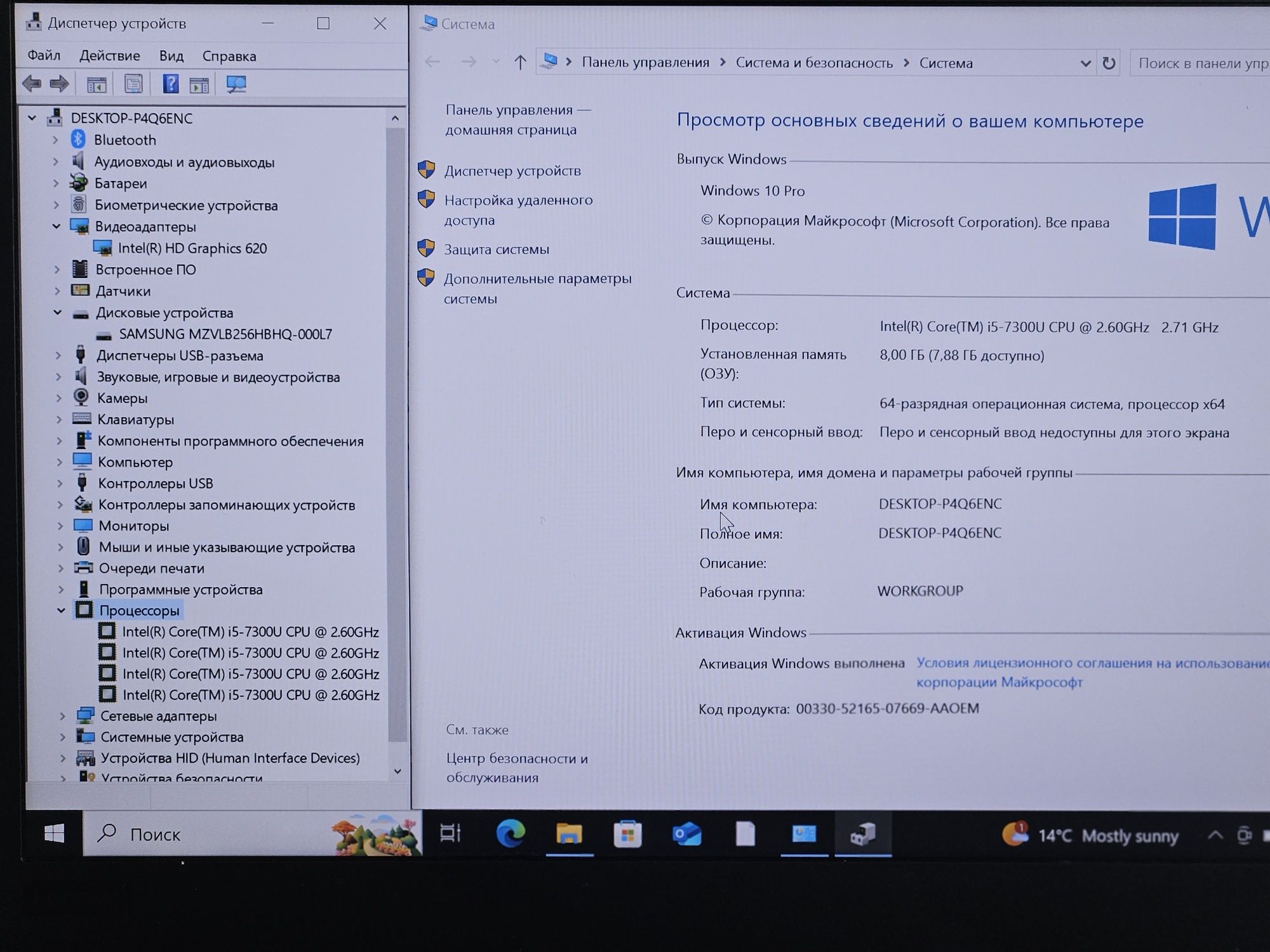
Task: Open Защита системы link
Action: [x=497, y=249]
